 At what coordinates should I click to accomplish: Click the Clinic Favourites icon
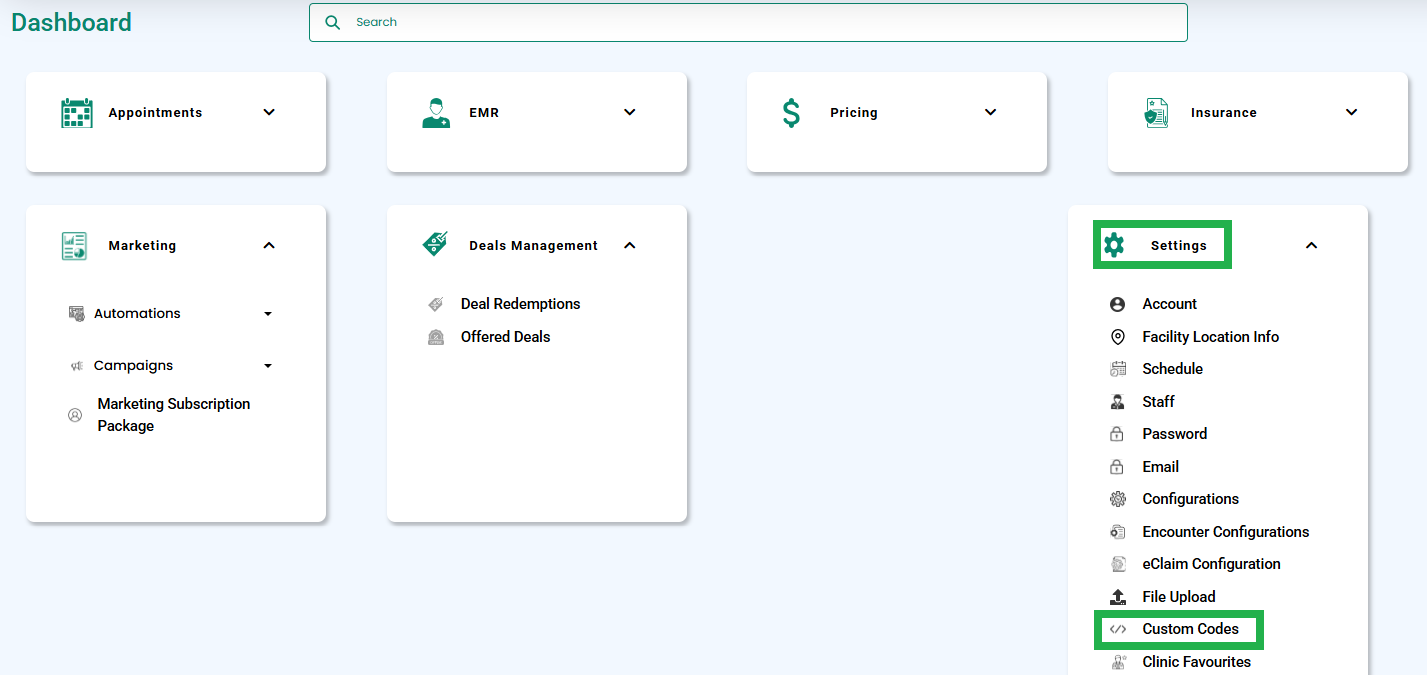pos(1118,662)
